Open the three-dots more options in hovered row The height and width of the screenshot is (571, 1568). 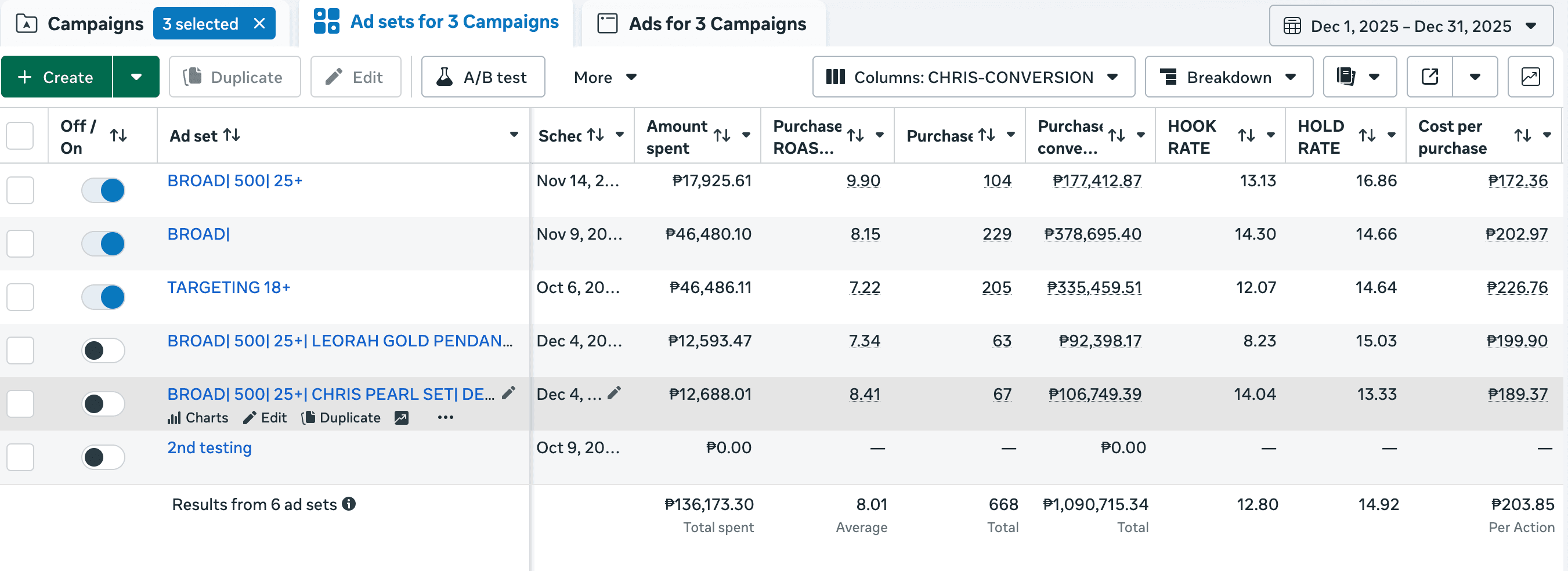pos(446,418)
